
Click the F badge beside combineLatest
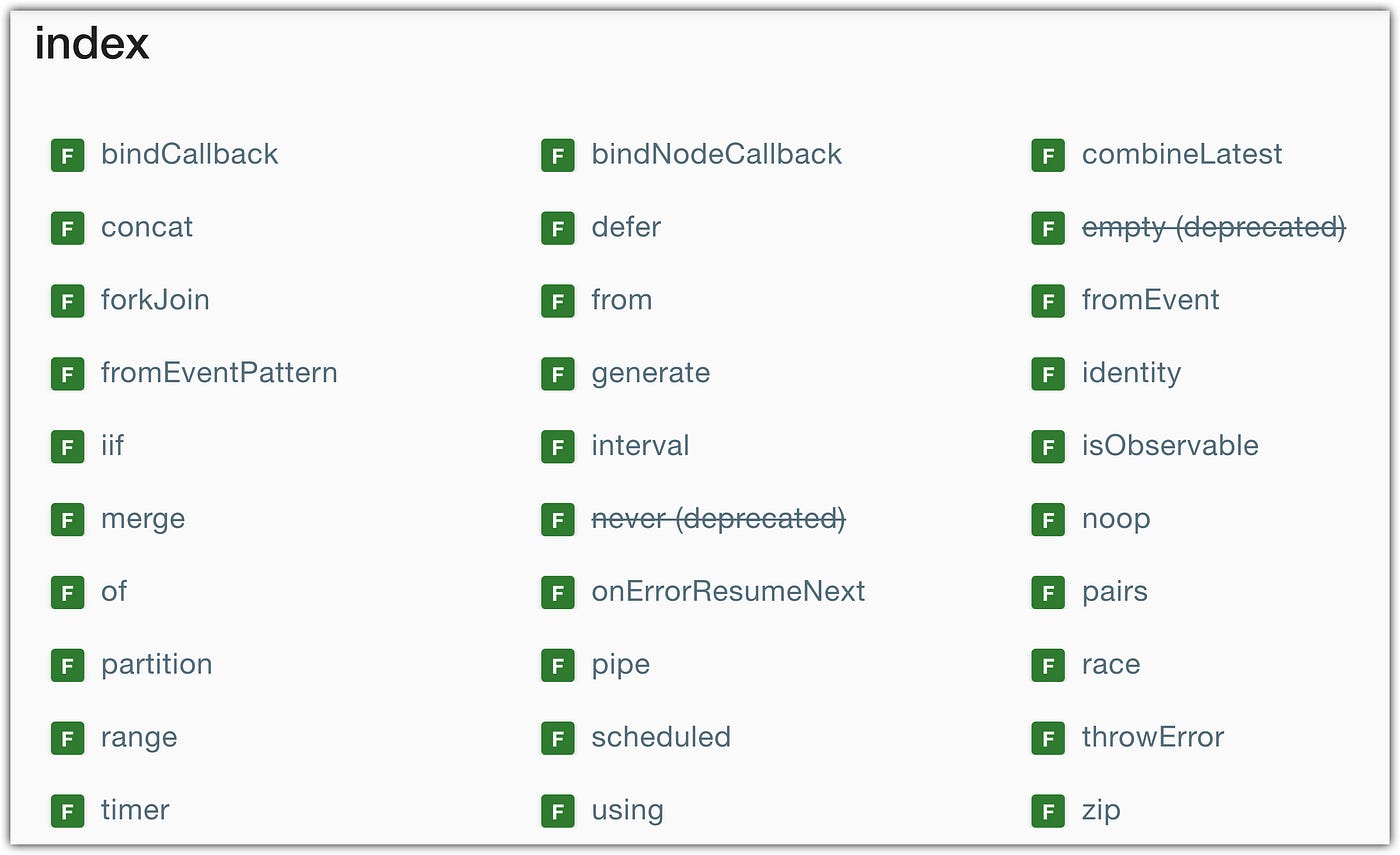coord(1047,155)
